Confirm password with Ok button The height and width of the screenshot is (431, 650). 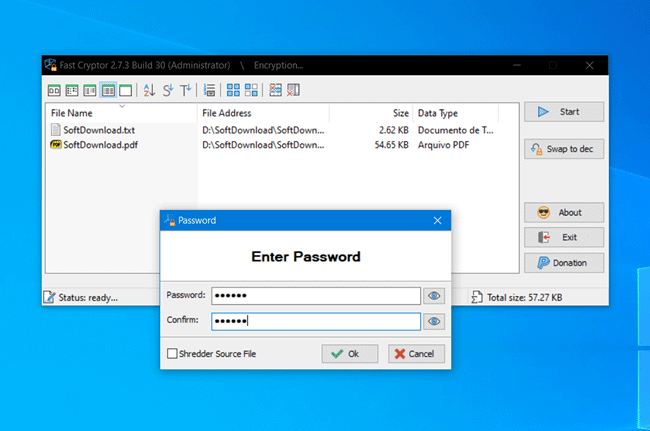coord(349,354)
